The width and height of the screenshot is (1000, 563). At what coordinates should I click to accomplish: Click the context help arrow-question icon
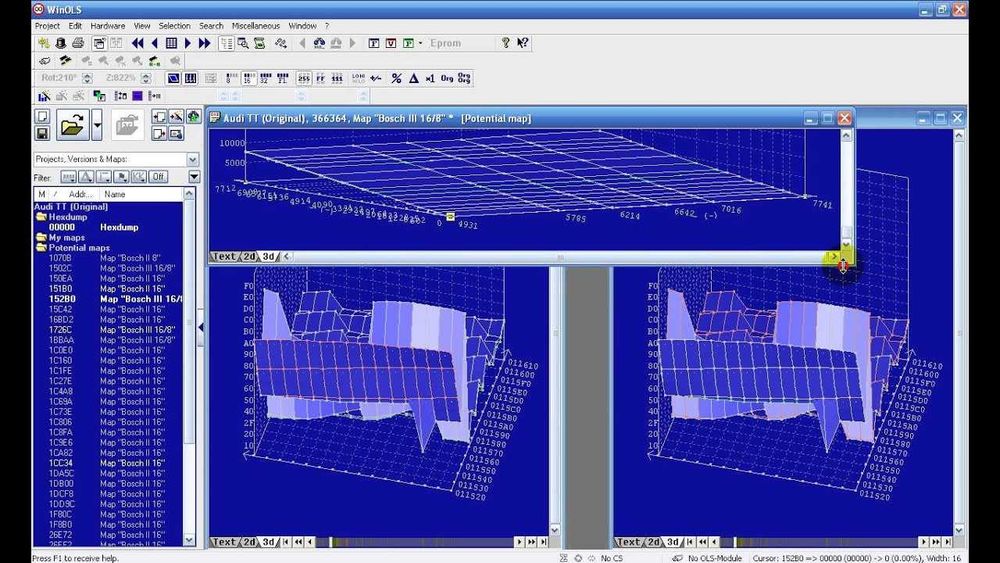click(522, 43)
